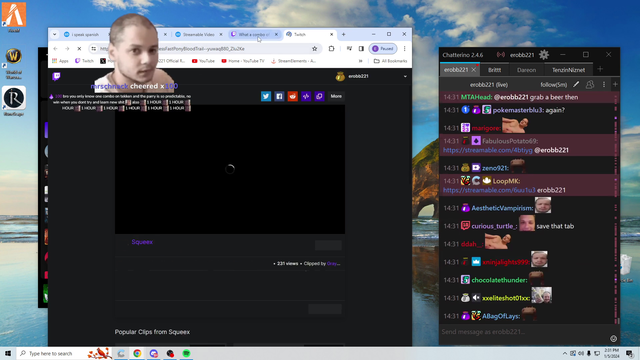Click username pokemasterblu3 in chat
This screenshot has height=360, width=640.
coord(517,110)
